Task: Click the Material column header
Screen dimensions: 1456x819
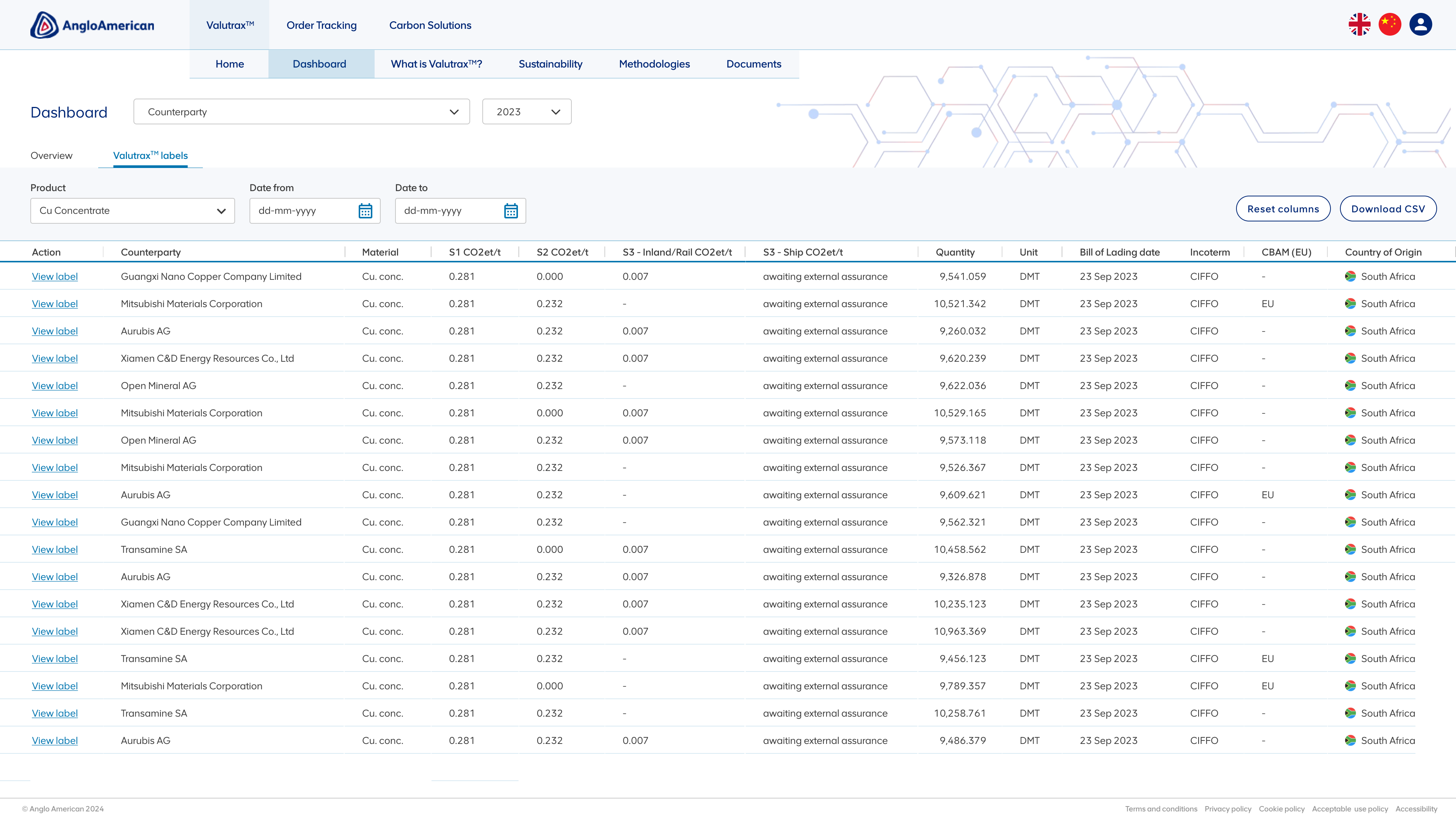Action: tap(380, 252)
